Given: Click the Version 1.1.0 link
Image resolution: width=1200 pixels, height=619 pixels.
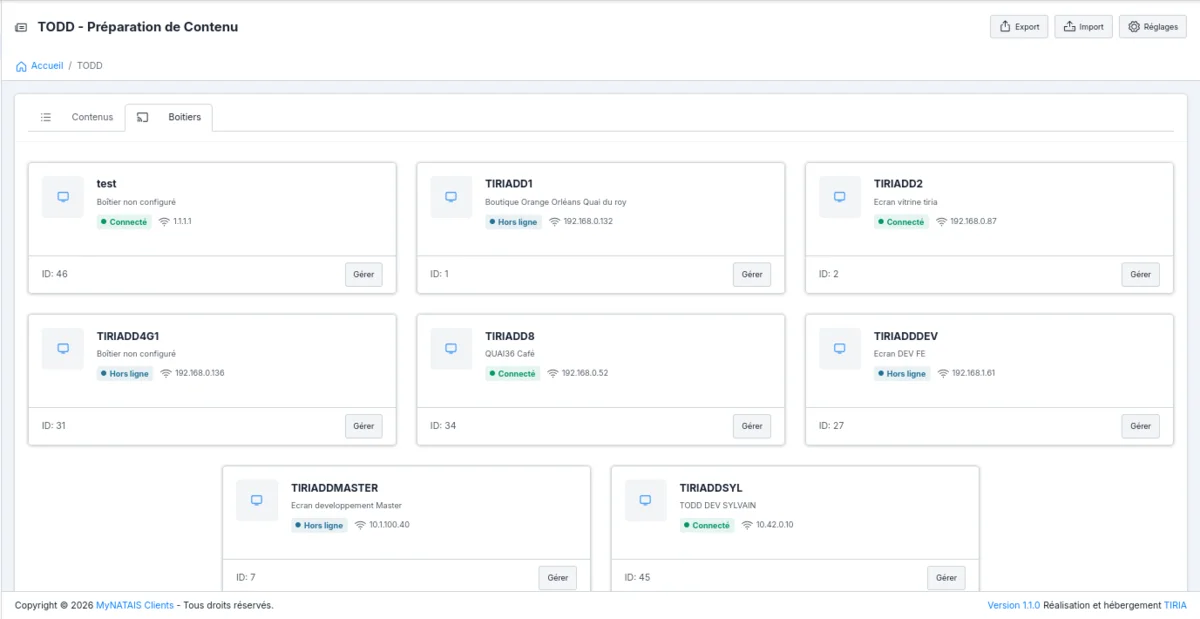Looking at the screenshot, I should [1014, 605].
